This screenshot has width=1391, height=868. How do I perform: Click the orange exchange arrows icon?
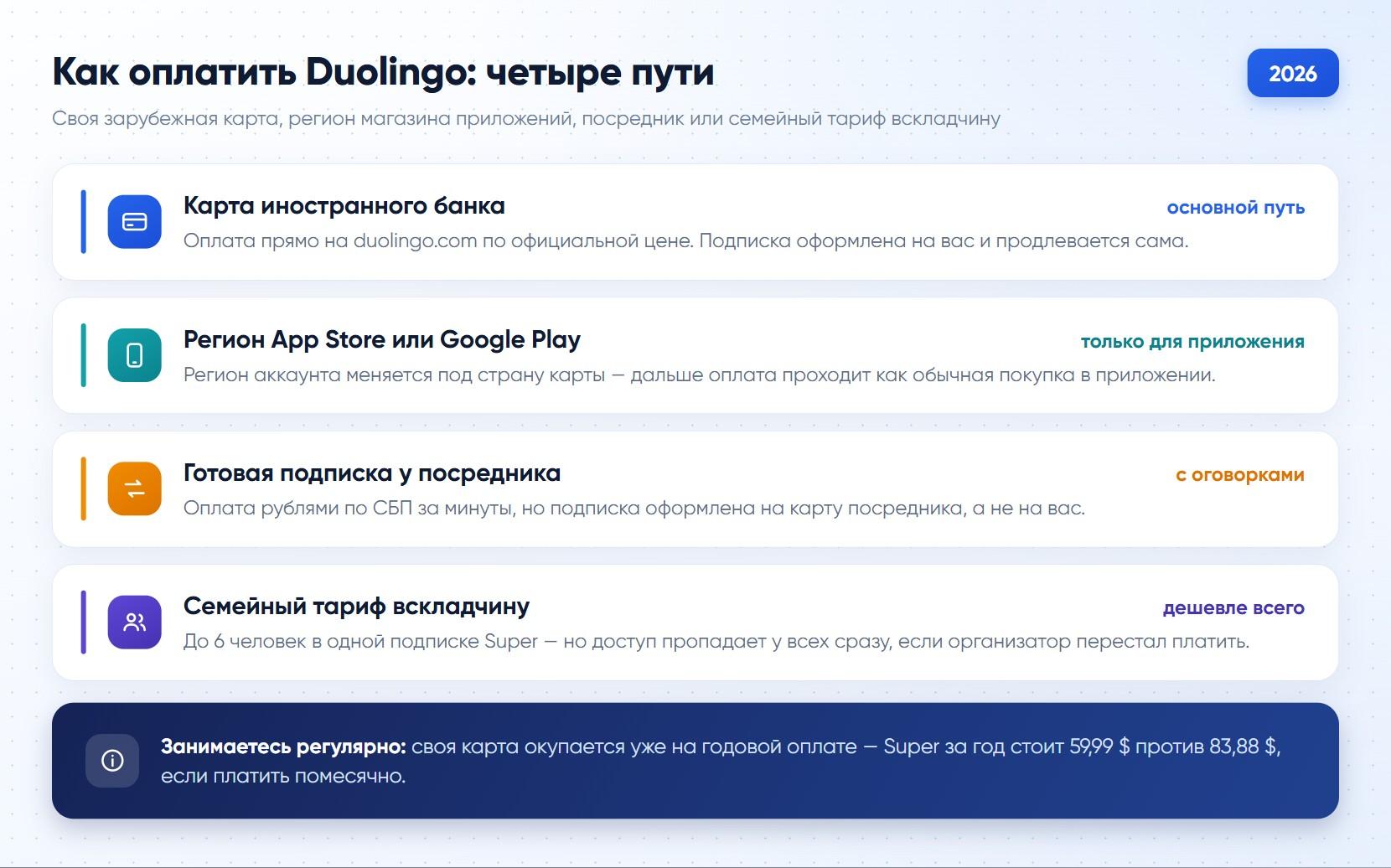click(134, 488)
